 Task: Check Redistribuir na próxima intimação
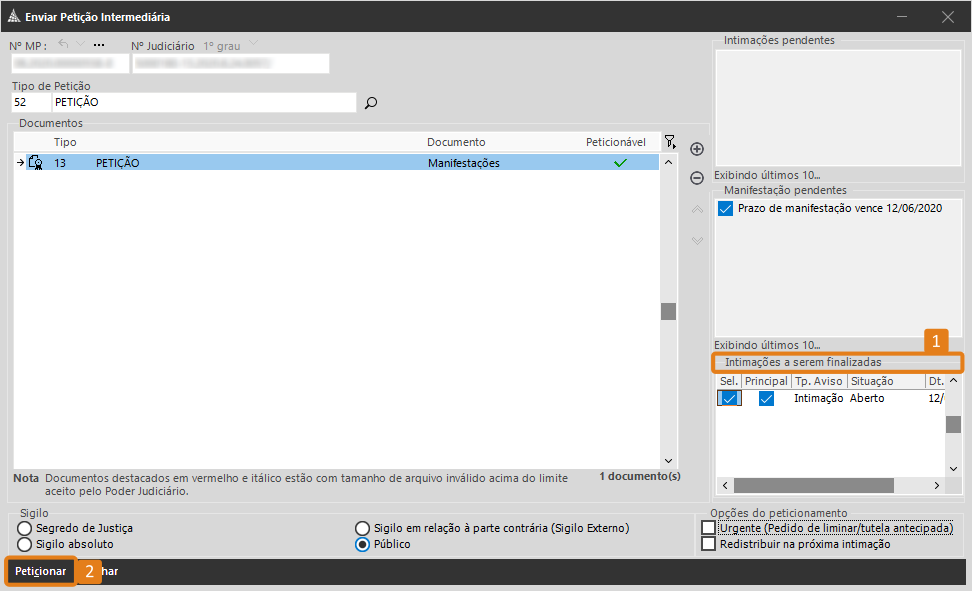pos(709,544)
